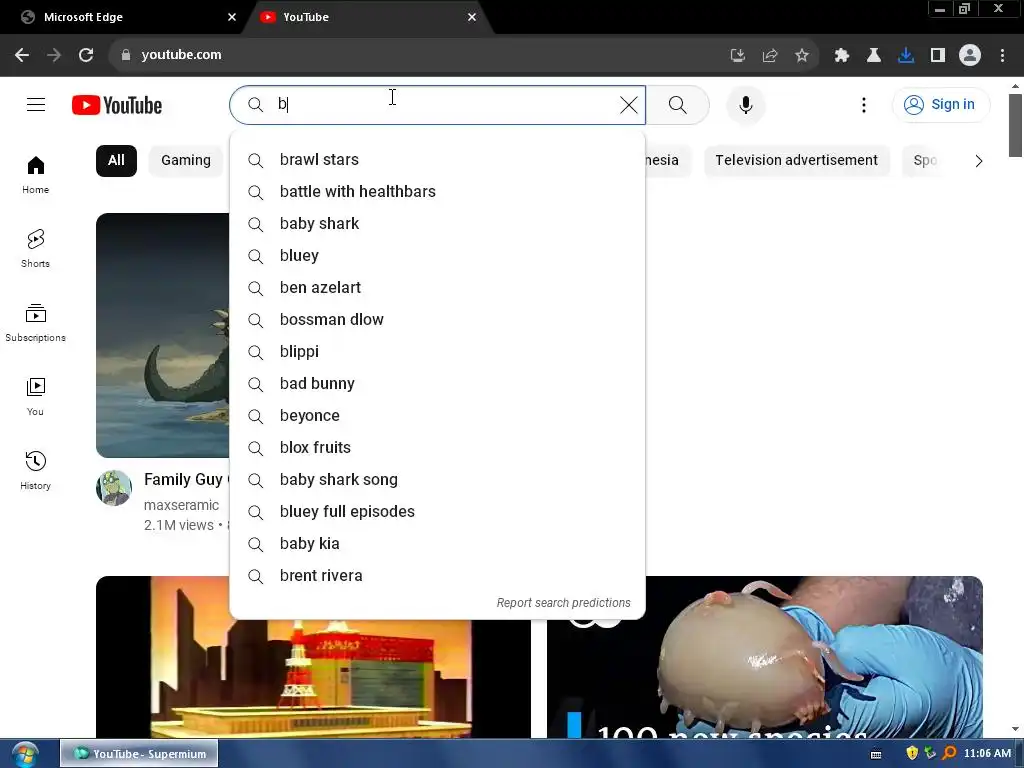Choose the 'brawl stars' suggestion

coord(438,160)
